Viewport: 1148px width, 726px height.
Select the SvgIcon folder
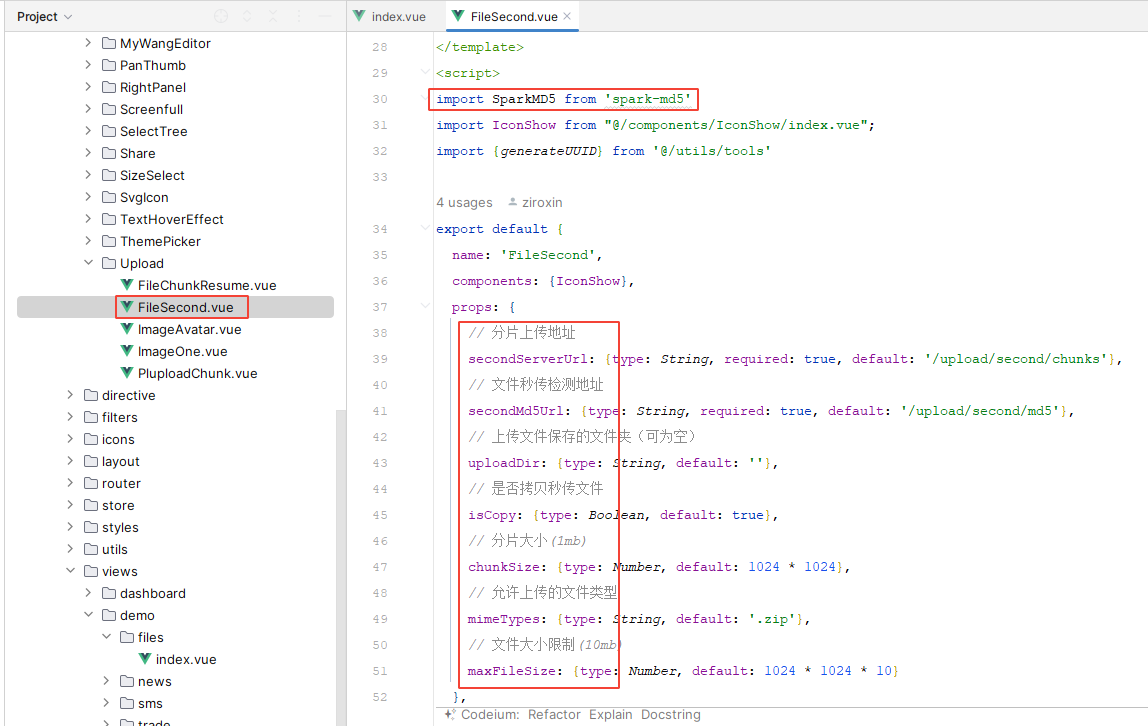144,198
